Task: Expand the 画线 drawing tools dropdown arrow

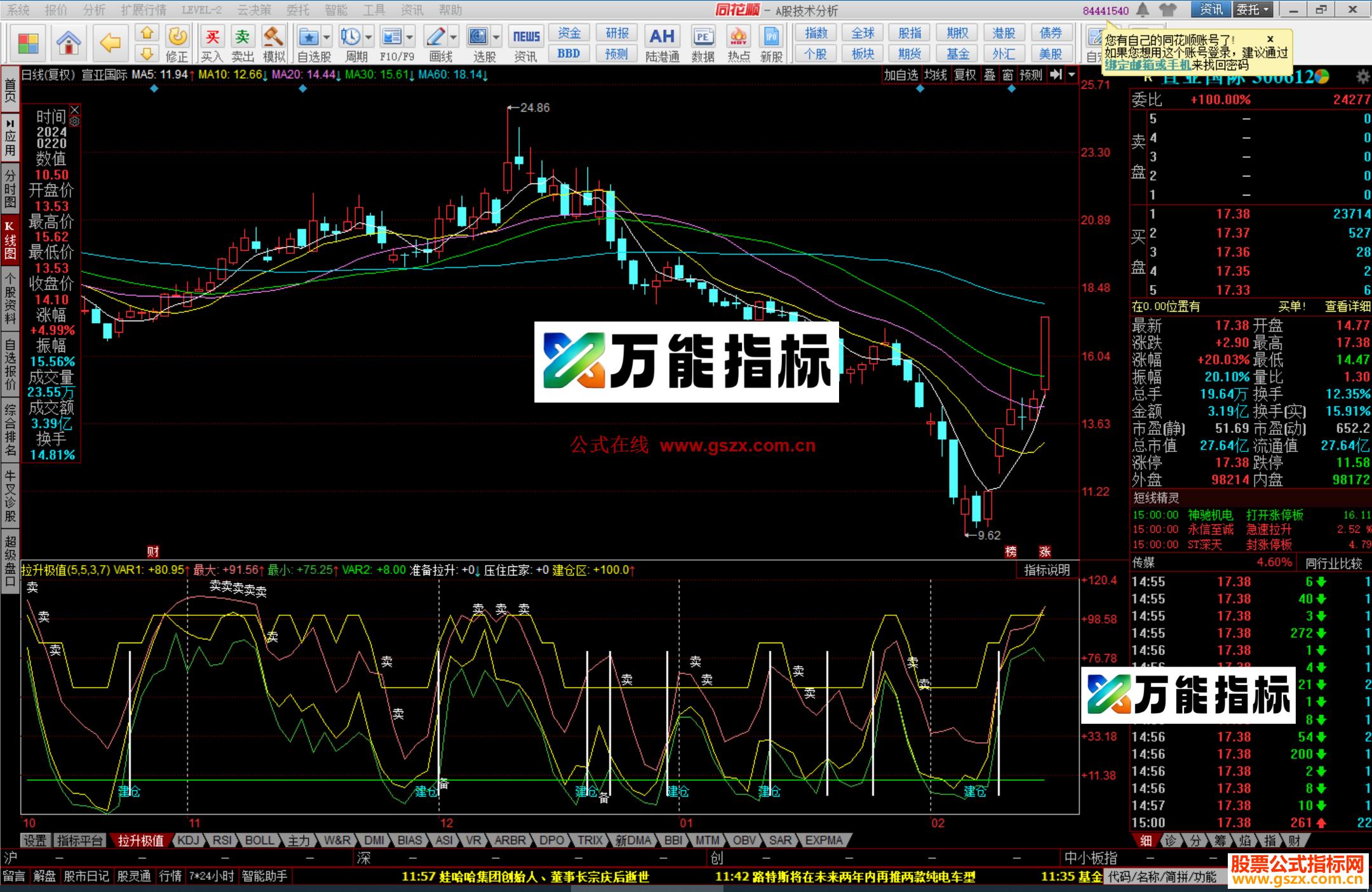Action: (x=453, y=37)
